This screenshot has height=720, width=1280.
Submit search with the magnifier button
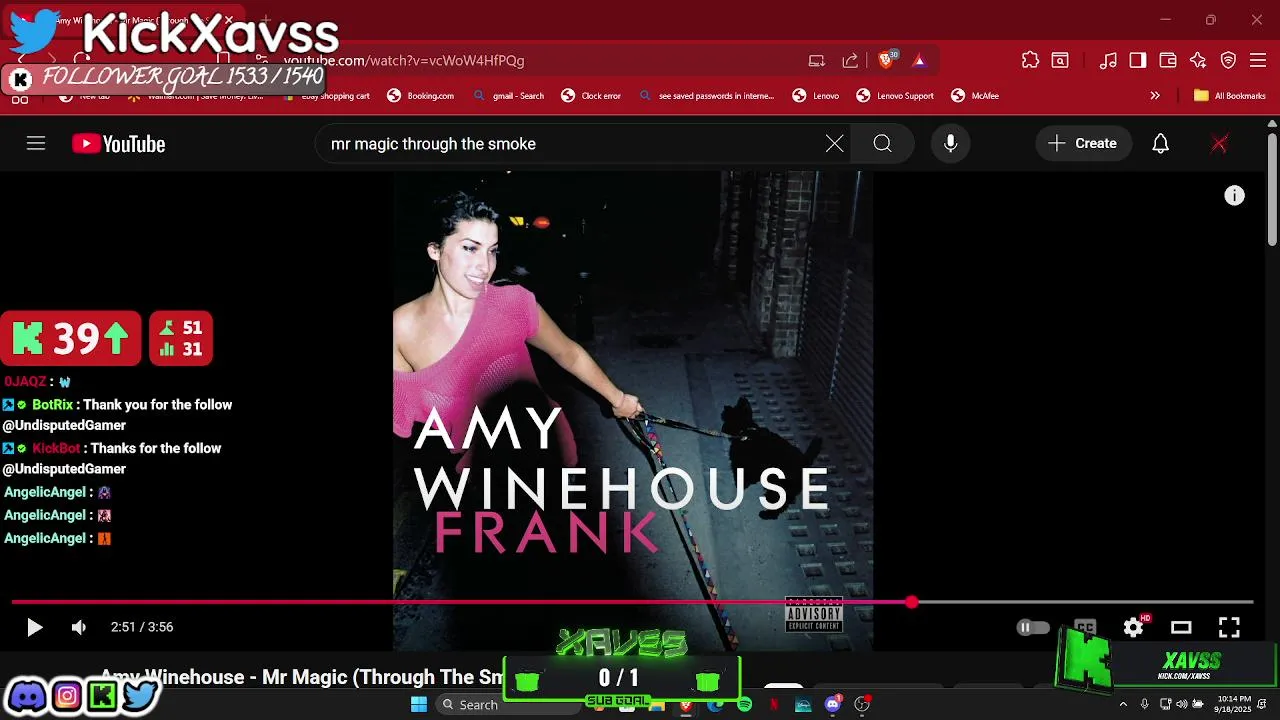click(882, 144)
